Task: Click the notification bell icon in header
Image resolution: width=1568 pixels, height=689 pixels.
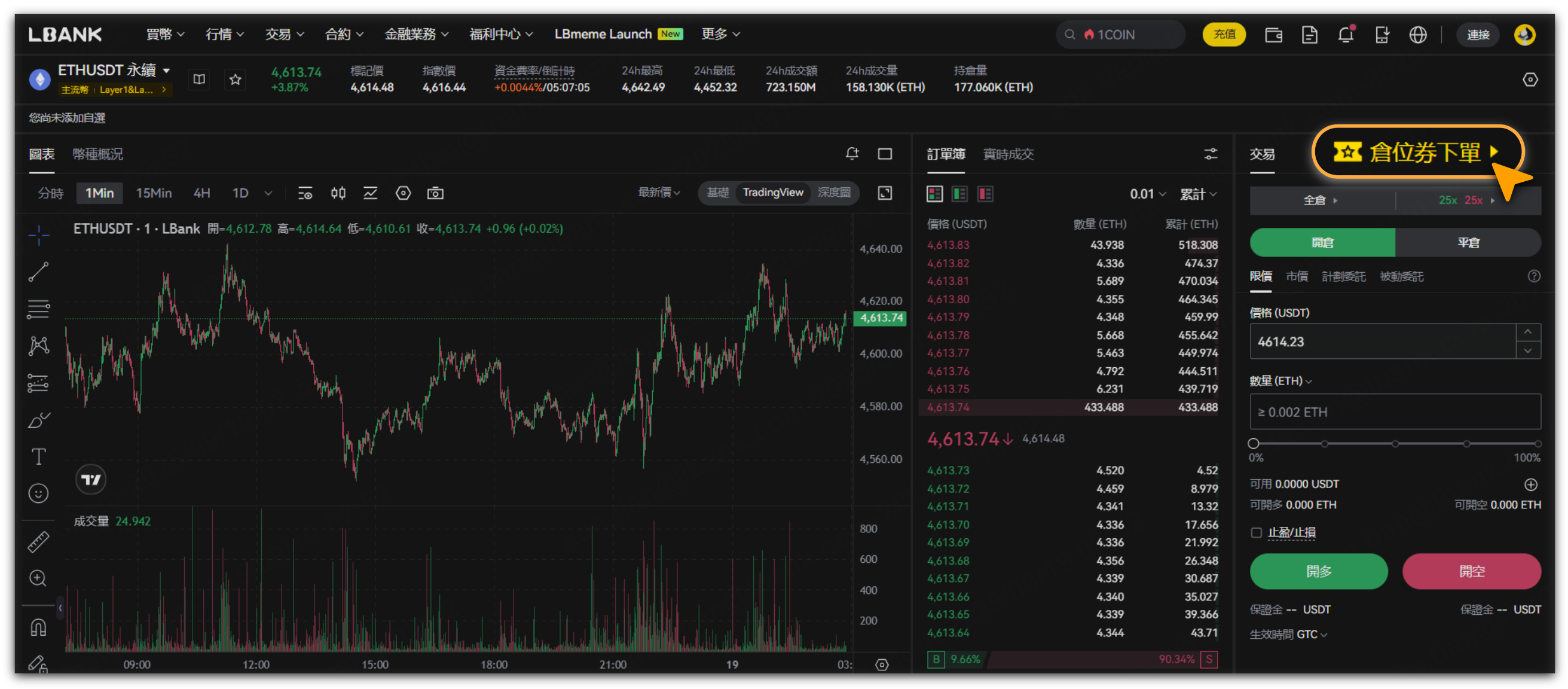Action: click(x=1345, y=35)
